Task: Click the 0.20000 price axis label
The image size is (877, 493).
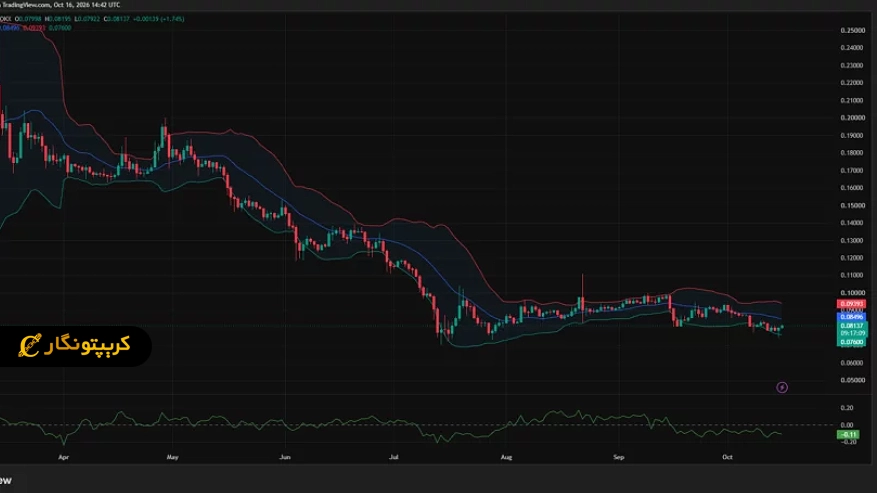Action: (852, 118)
